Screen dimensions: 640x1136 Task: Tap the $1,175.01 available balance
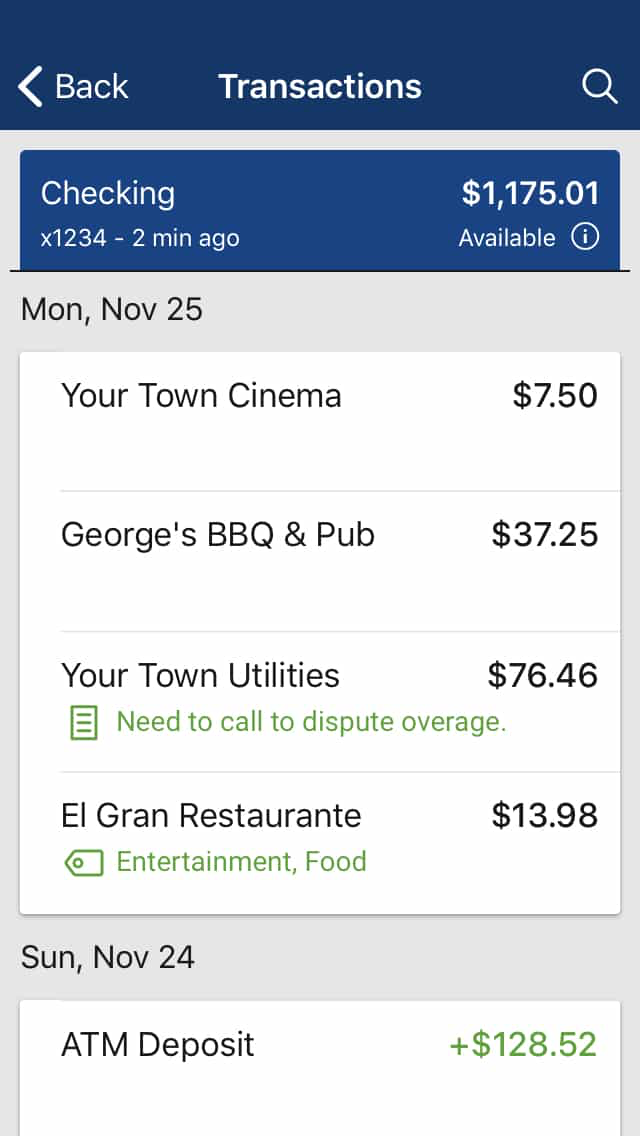530,193
